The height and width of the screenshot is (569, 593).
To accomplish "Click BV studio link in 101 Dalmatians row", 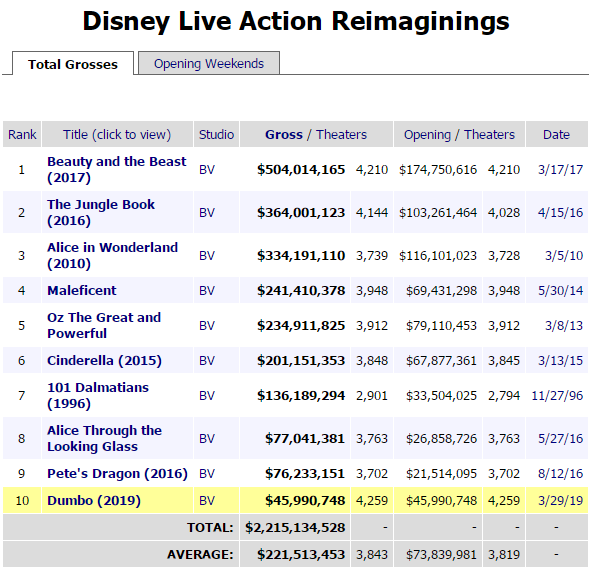I will pyautogui.click(x=207, y=395).
